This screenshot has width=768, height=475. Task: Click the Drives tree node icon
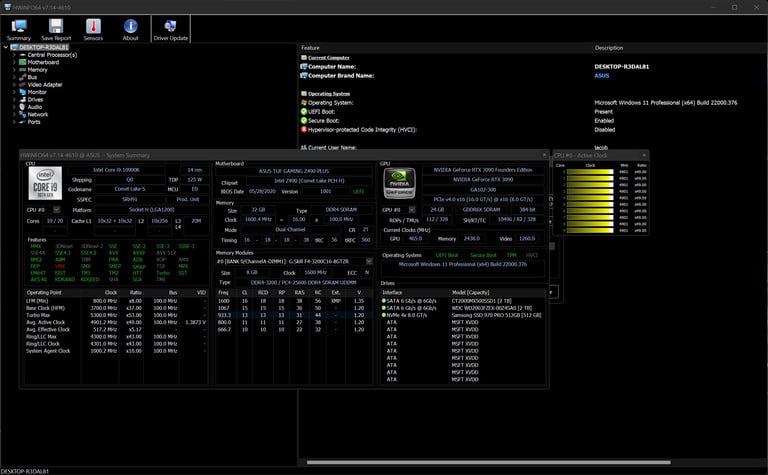[22, 99]
